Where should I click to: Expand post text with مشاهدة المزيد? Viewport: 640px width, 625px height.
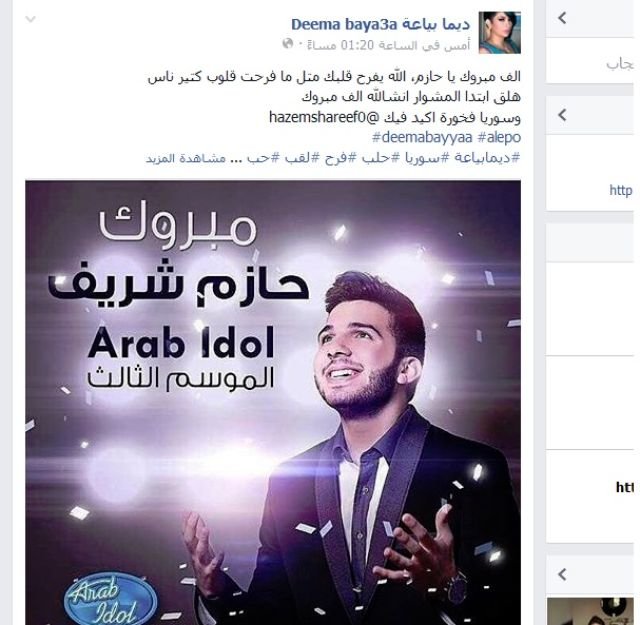tap(186, 158)
